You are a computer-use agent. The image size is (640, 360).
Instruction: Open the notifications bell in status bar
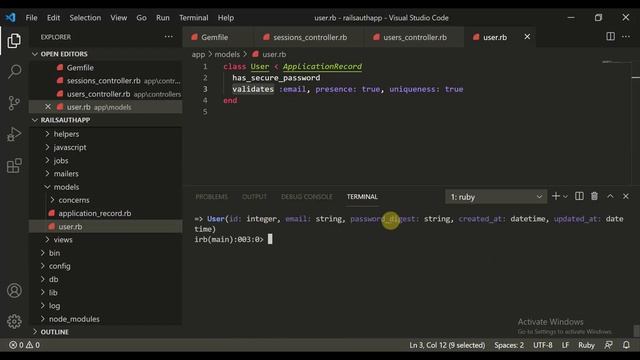click(626, 345)
